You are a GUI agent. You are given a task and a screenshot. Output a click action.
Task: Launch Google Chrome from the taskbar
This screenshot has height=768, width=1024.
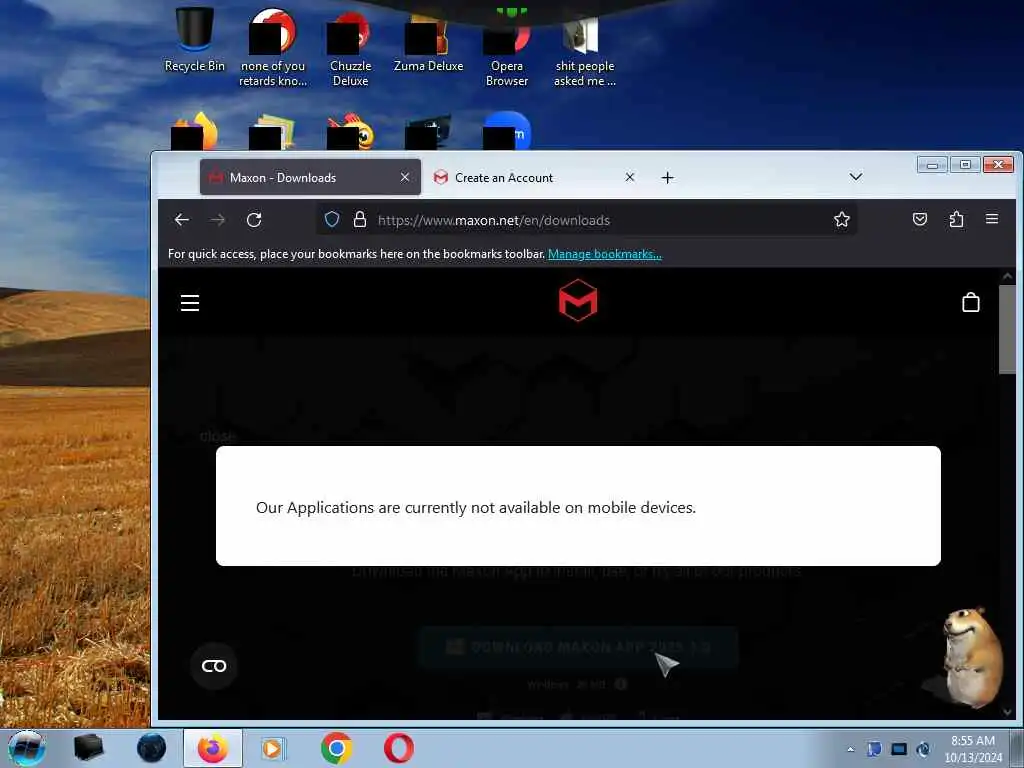(x=336, y=748)
